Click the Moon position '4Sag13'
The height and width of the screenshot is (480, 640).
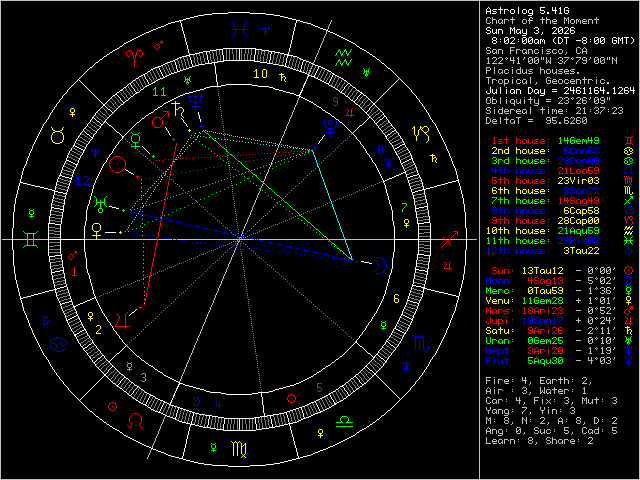[x=545, y=281]
